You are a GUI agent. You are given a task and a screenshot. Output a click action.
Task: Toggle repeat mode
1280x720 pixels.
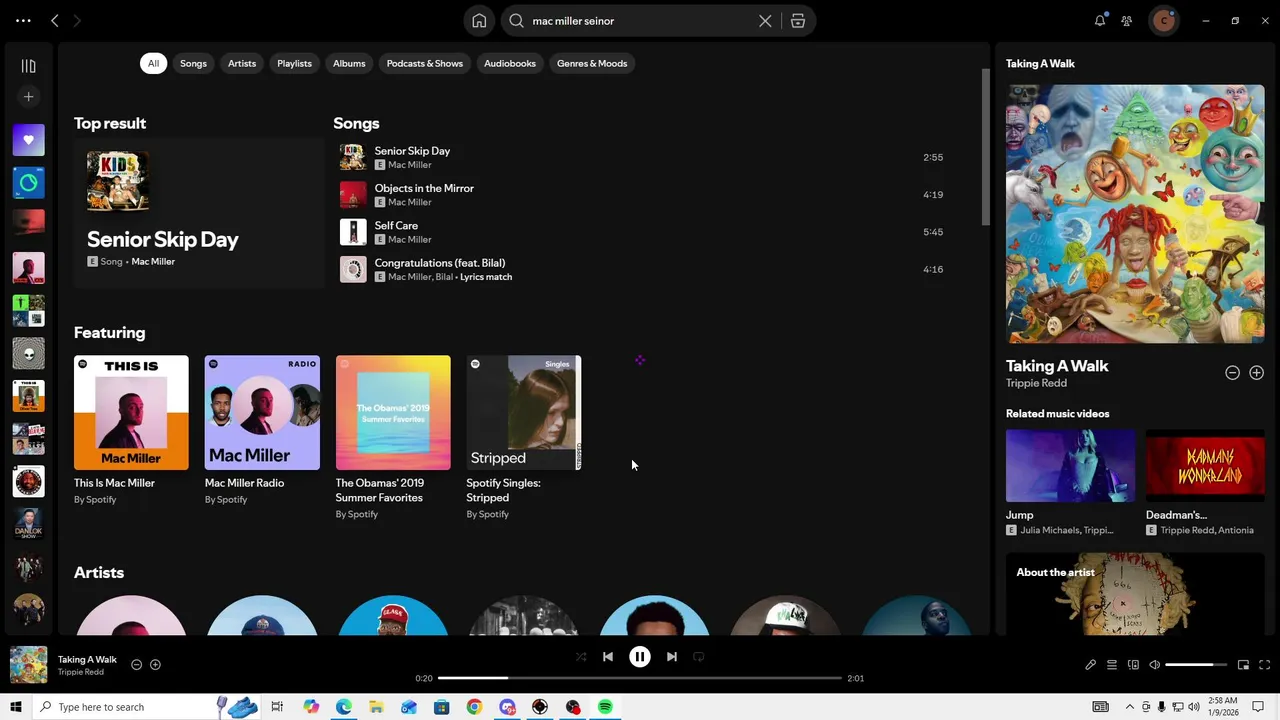click(x=699, y=657)
